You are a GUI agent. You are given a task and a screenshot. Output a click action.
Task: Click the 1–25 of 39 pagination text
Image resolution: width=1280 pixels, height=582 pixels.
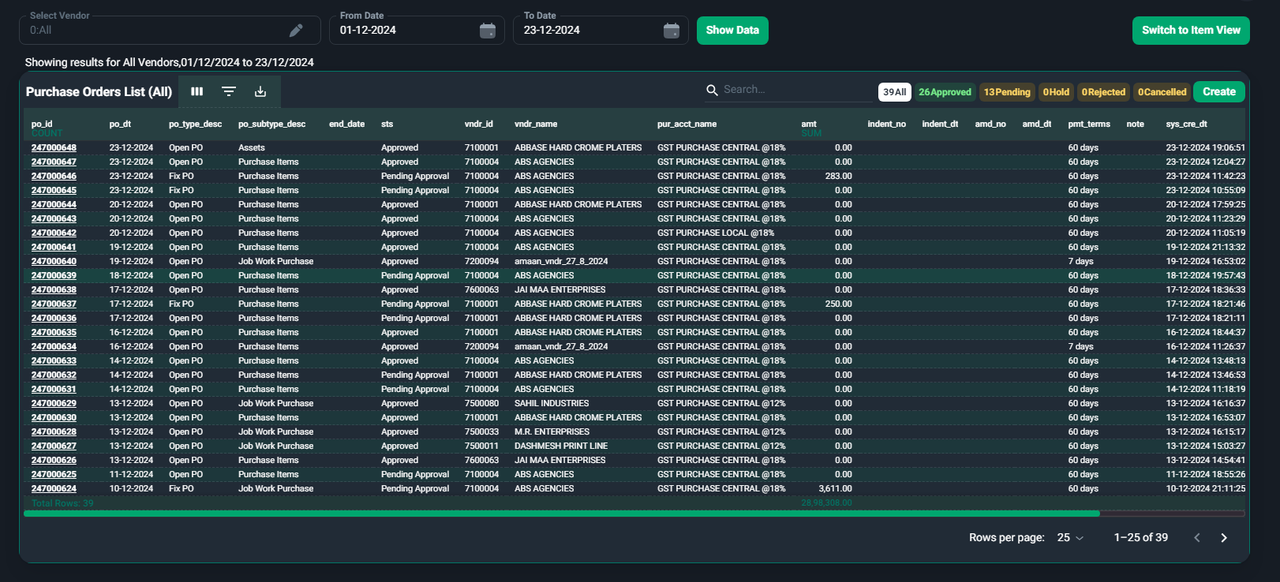[1141, 538]
